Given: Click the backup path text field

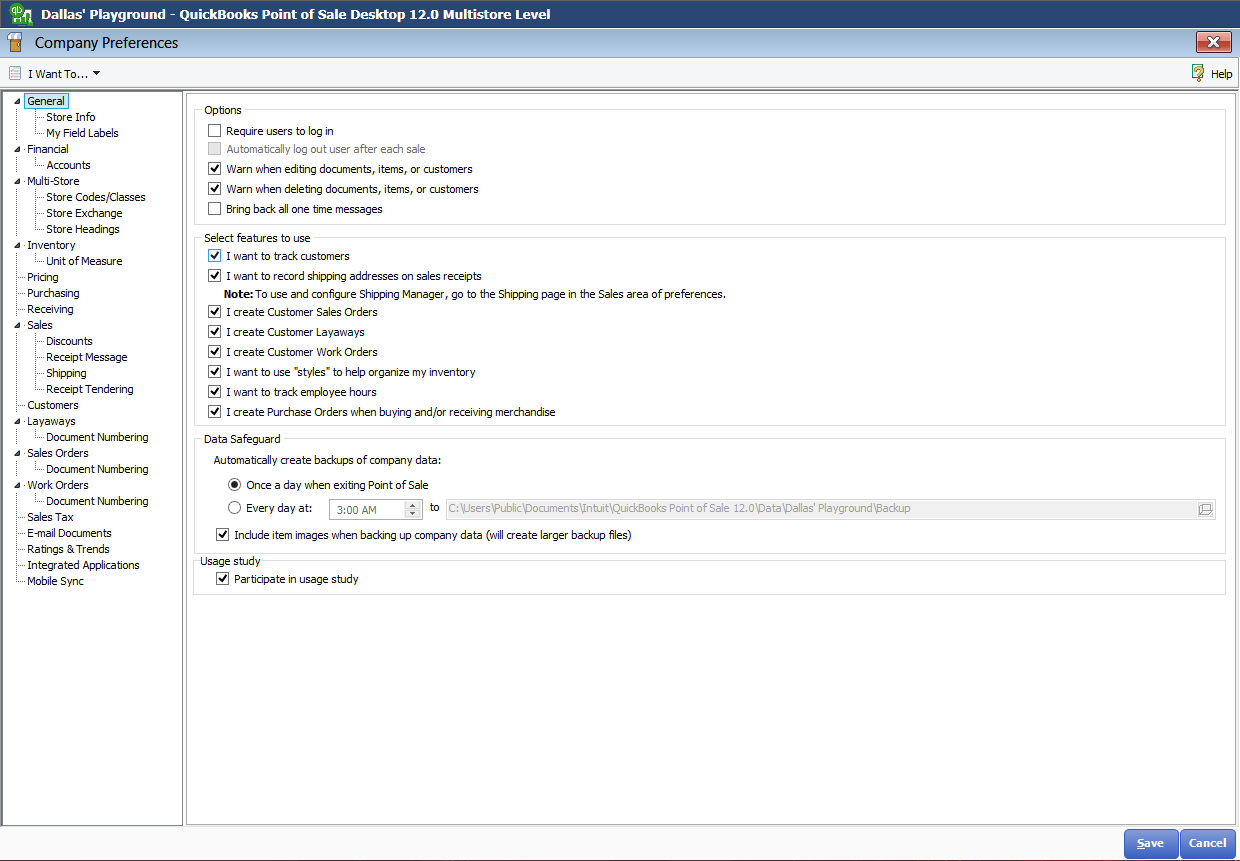Looking at the screenshot, I should [x=820, y=509].
